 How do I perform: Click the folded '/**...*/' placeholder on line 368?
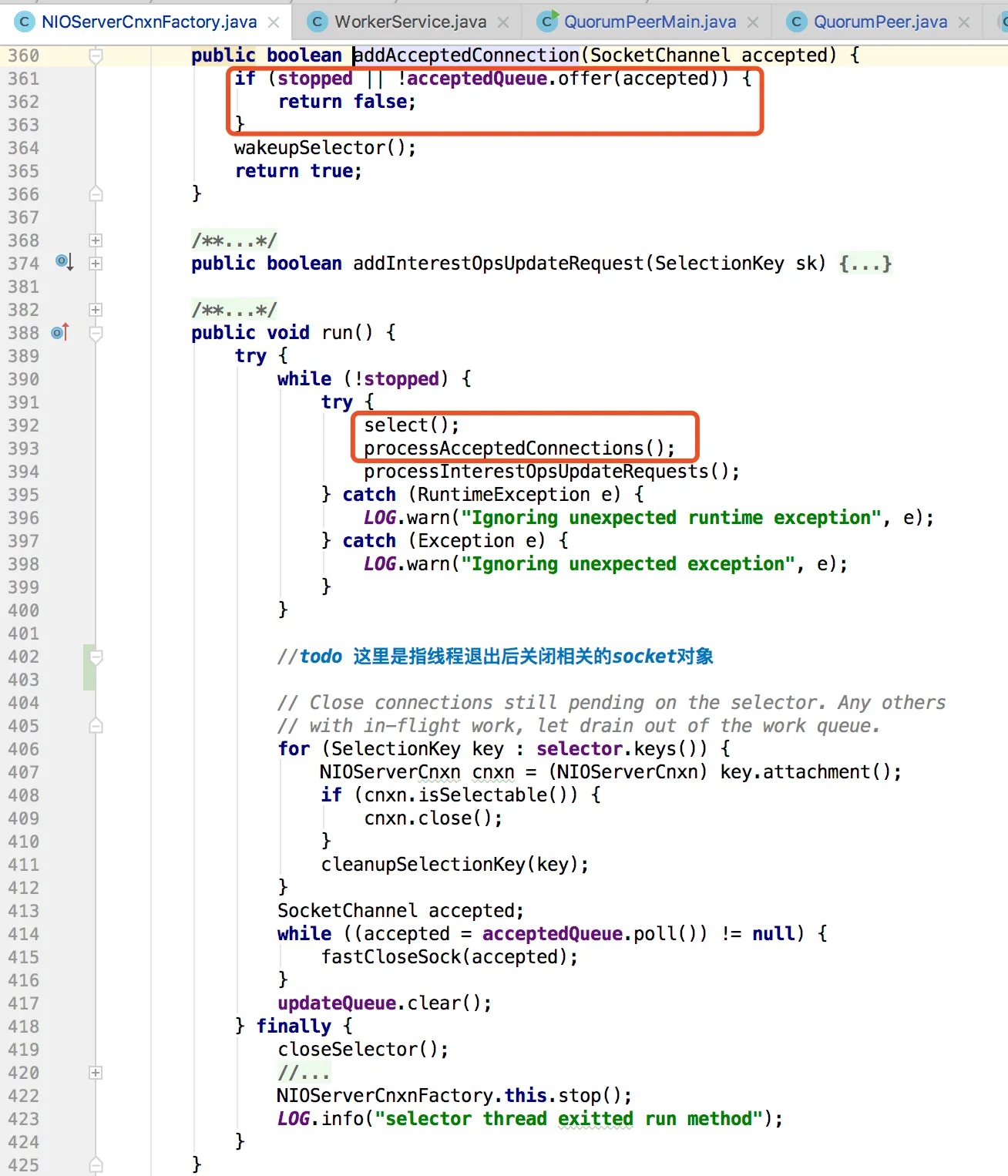point(234,240)
